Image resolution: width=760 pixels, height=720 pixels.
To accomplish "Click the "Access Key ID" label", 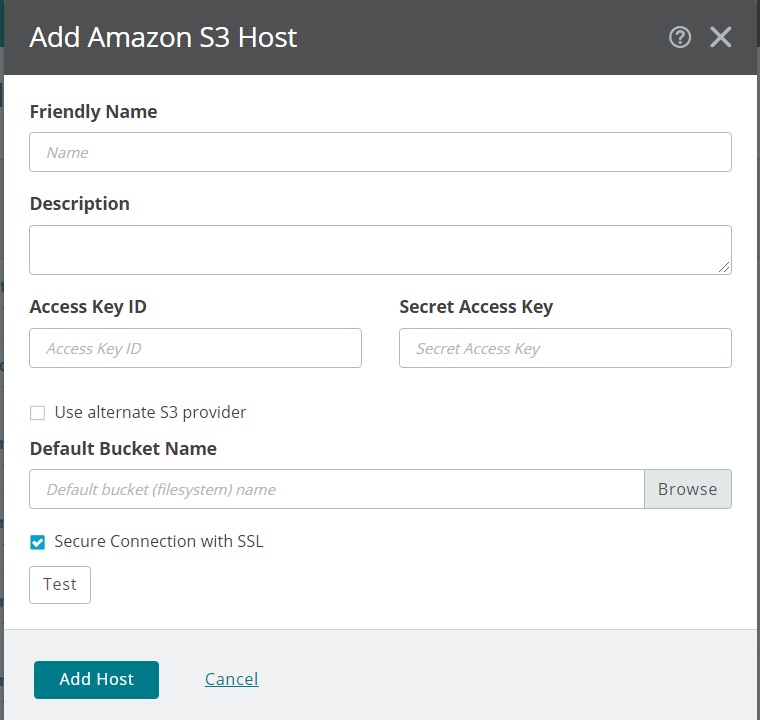I will pyautogui.click(x=88, y=307).
